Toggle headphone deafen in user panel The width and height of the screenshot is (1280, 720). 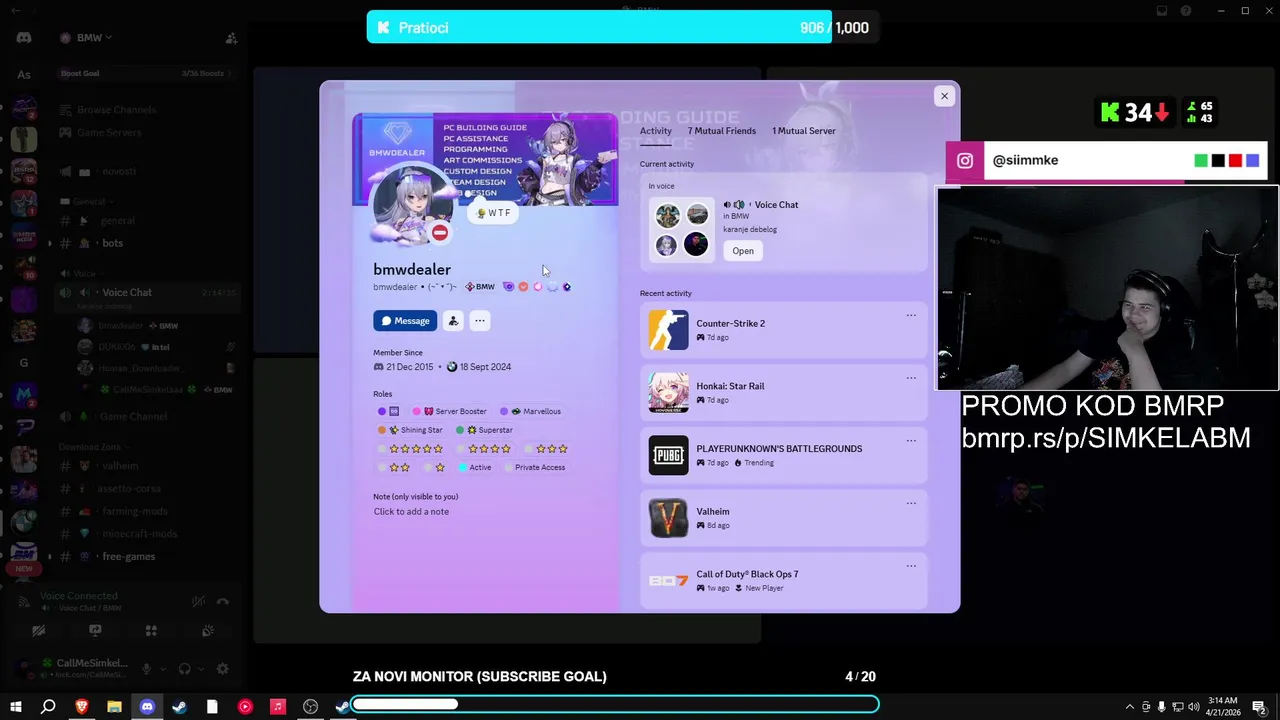[184, 669]
